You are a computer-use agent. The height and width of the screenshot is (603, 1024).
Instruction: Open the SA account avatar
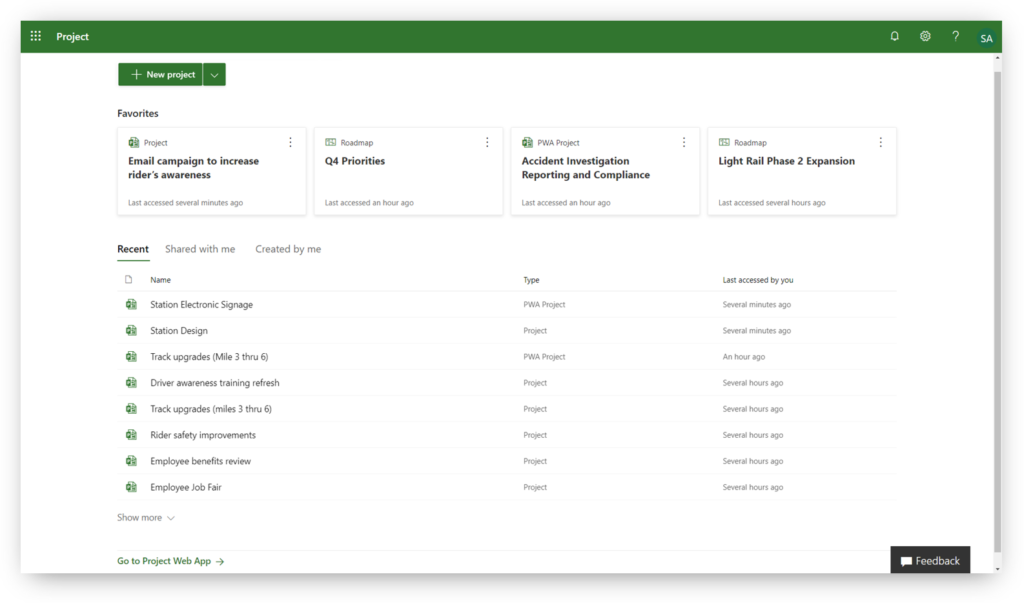[986, 38]
